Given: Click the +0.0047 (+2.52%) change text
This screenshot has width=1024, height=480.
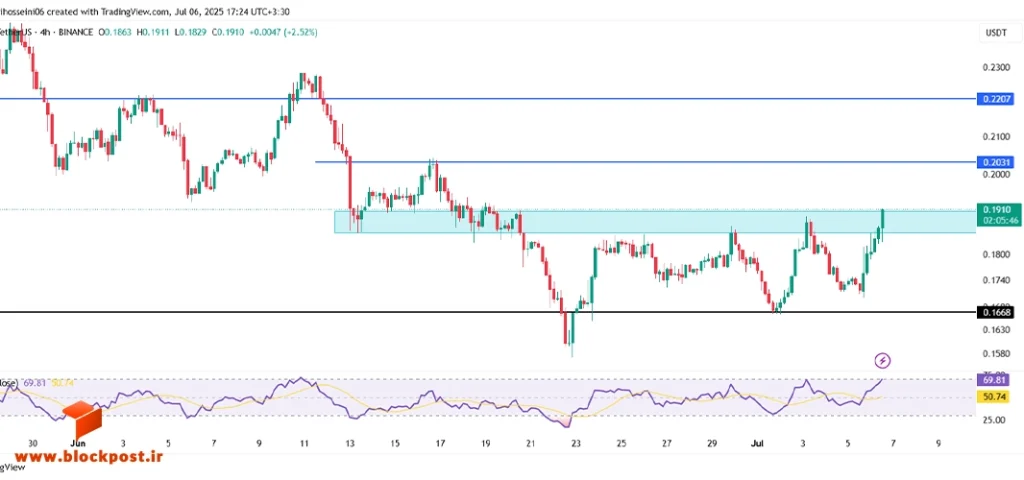Looking at the screenshot, I should click(283, 31).
